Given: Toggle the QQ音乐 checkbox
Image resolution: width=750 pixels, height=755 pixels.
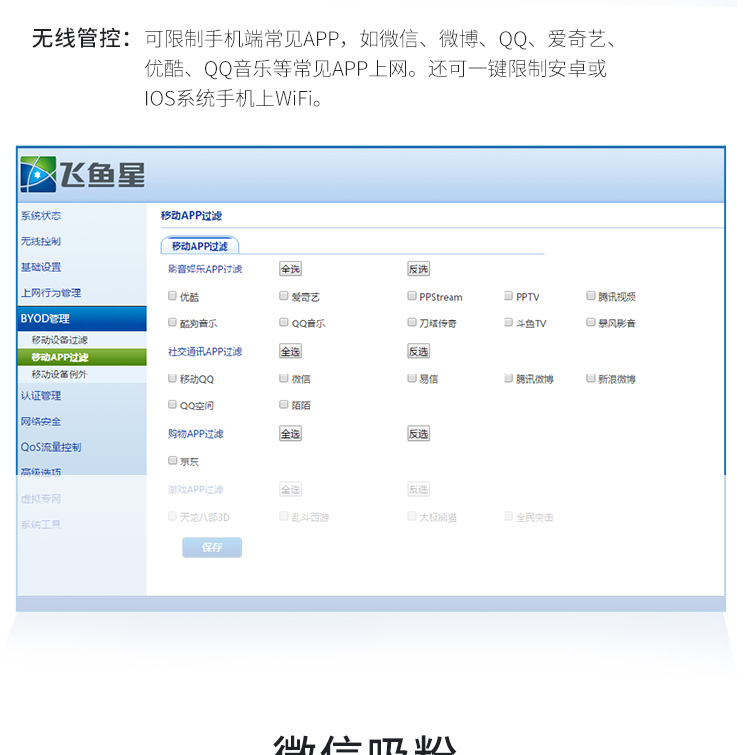Looking at the screenshot, I should tap(284, 322).
